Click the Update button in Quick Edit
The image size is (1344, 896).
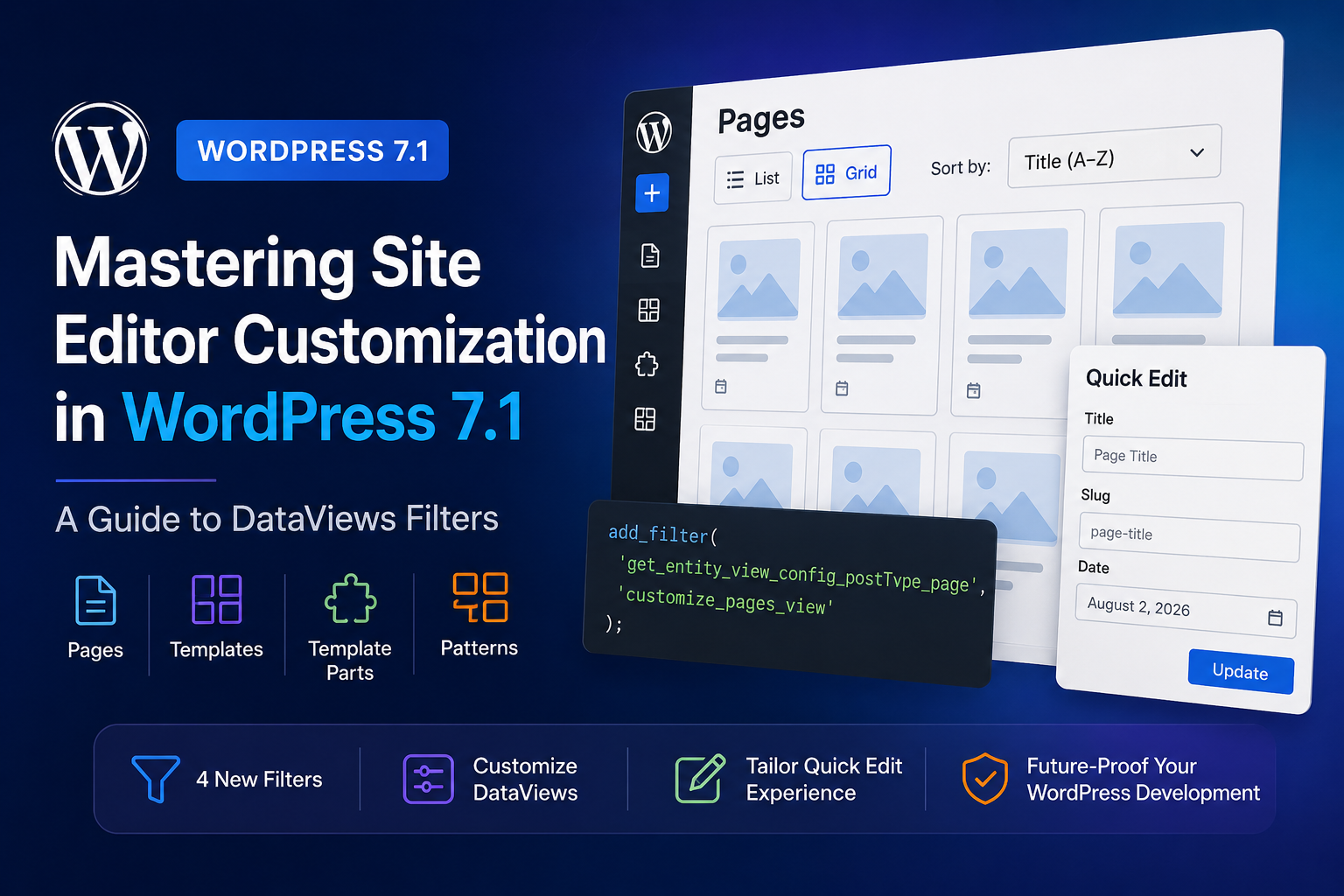(1241, 671)
